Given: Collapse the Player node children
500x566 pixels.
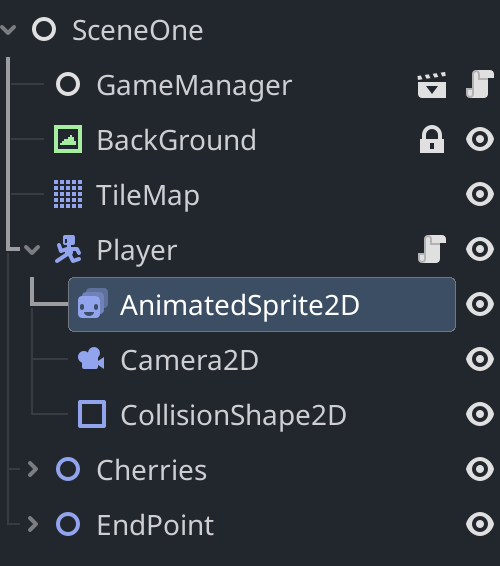Looking at the screenshot, I should click(32, 249).
